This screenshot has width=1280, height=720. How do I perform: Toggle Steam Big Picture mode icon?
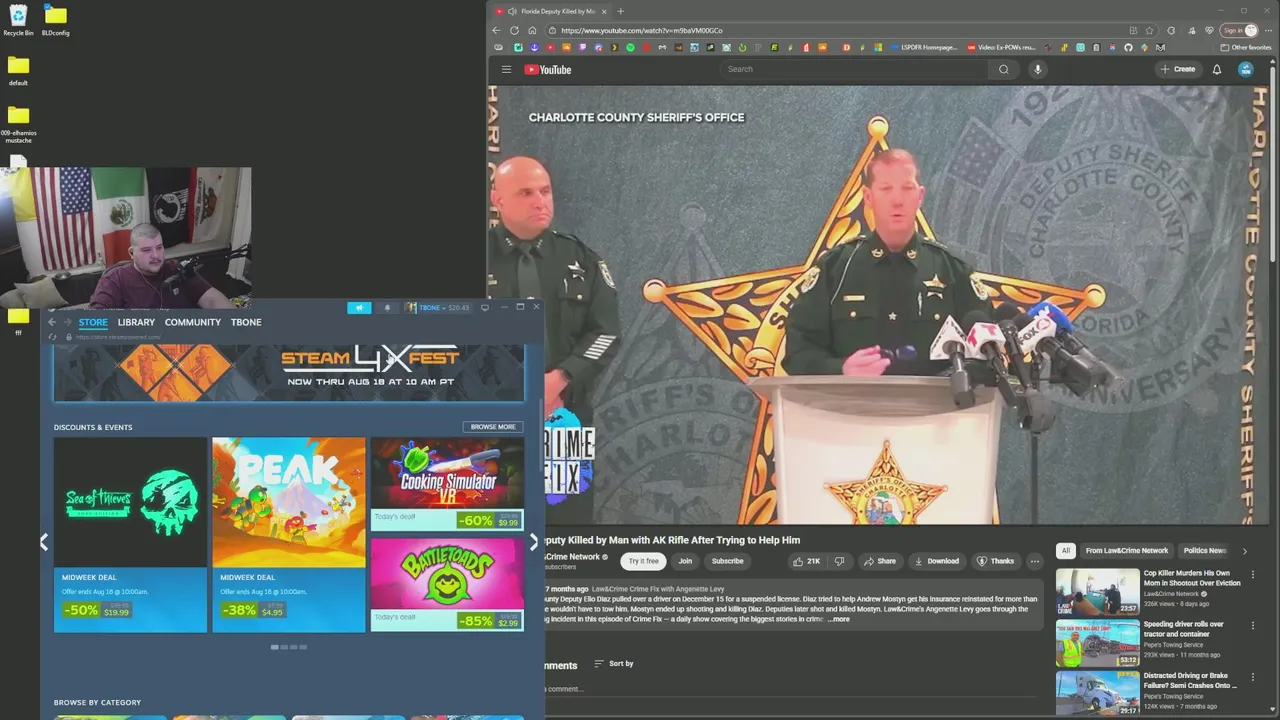pyautogui.click(x=485, y=307)
